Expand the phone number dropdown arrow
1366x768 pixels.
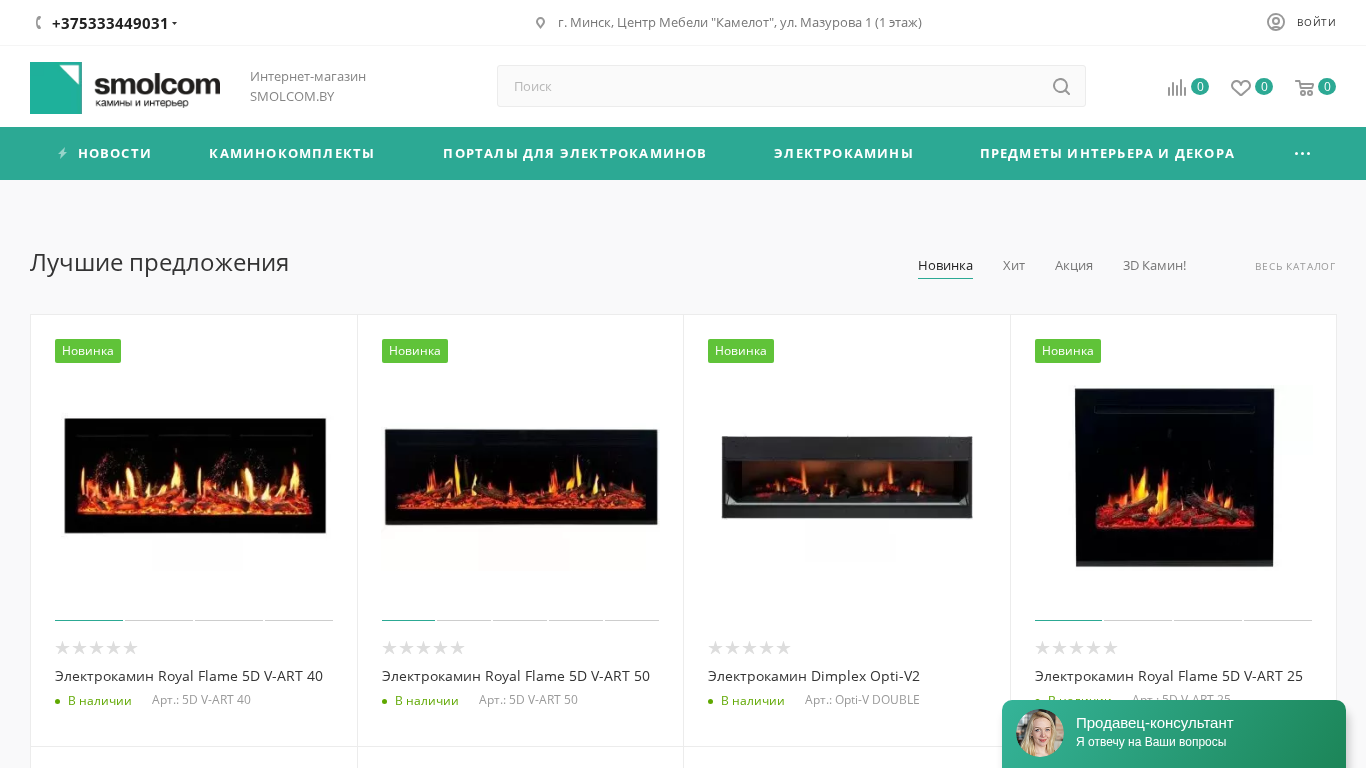coord(175,24)
